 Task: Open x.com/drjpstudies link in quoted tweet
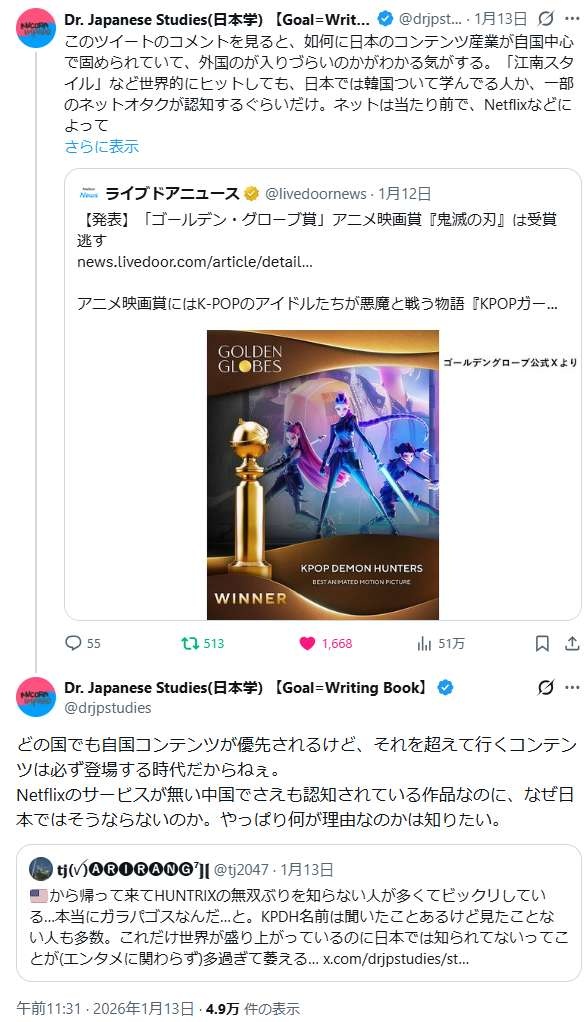click(396, 959)
